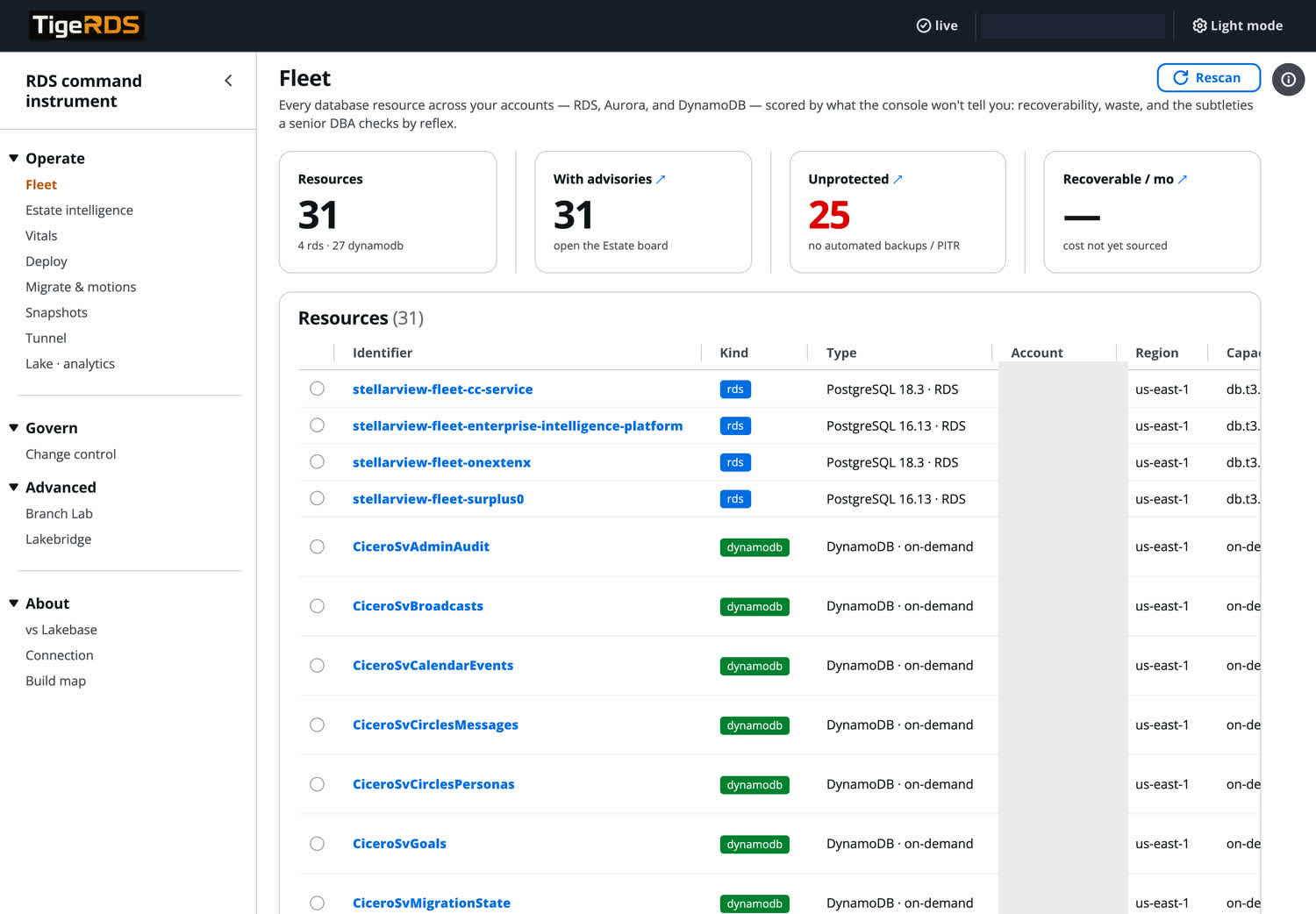The height and width of the screenshot is (914, 1316).
Task: Click the live status check icon
Action: pos(923,25)
